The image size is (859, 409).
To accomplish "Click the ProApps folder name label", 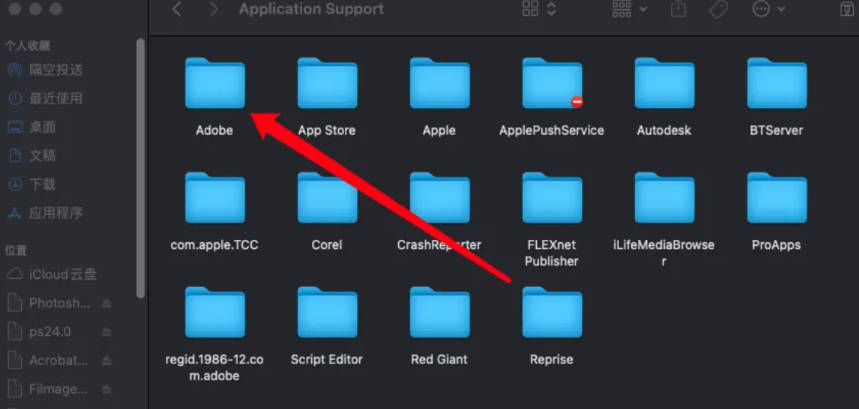I will click(776, 245).
